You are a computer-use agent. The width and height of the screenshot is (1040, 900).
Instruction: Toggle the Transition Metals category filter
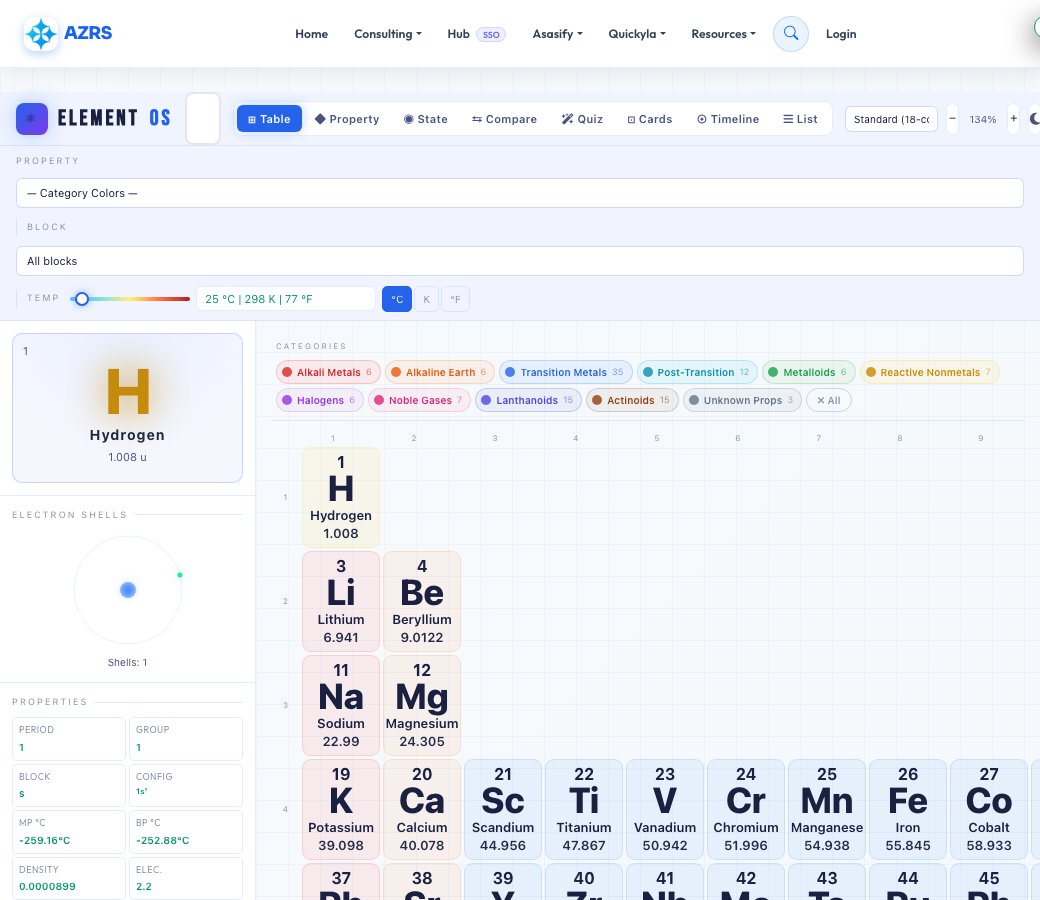pyautogui.click(x=566, y=372)
